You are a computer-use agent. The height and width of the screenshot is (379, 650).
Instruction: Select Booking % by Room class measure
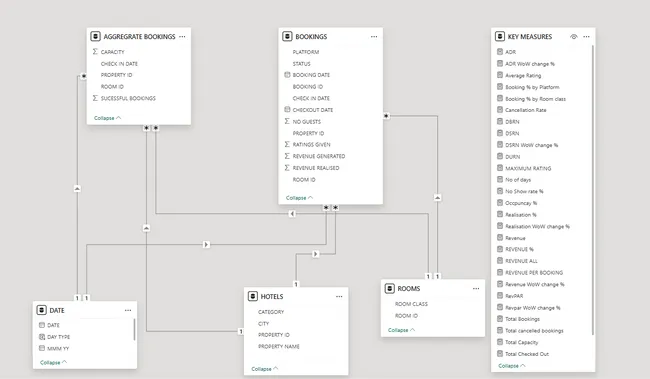[x=531, y=99]
